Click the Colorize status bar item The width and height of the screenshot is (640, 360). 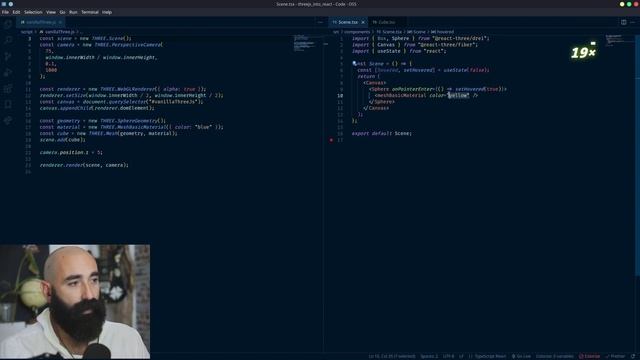(x=554, y=356)
